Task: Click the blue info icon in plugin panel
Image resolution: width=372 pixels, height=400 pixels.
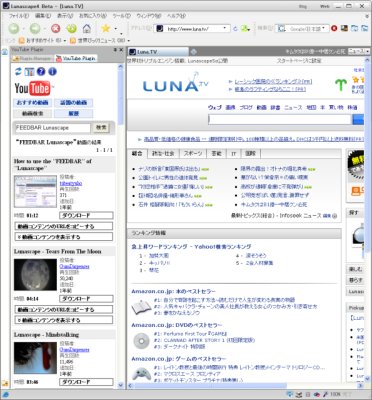Action: [x=52, y=71]
